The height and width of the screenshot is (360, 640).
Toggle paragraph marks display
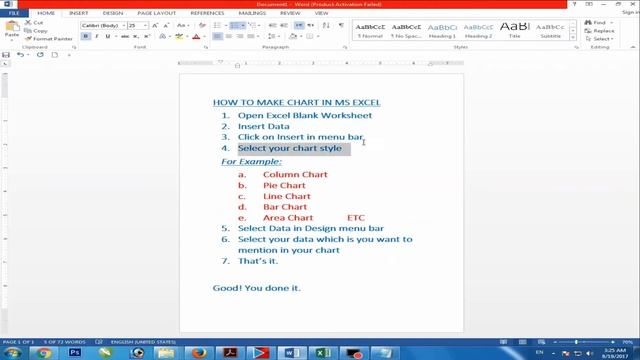[341, 25]
